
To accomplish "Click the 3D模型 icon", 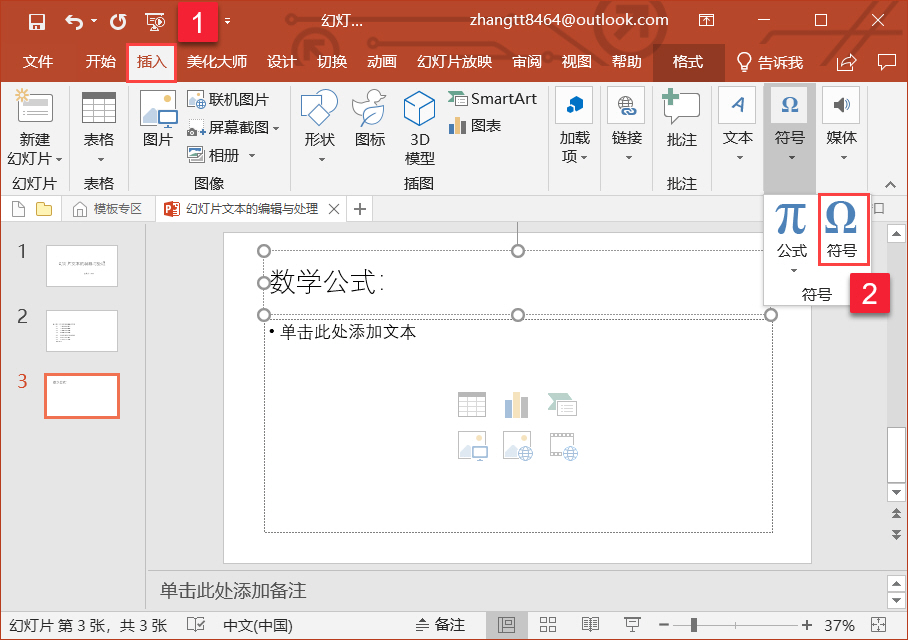I will [420, 127].
